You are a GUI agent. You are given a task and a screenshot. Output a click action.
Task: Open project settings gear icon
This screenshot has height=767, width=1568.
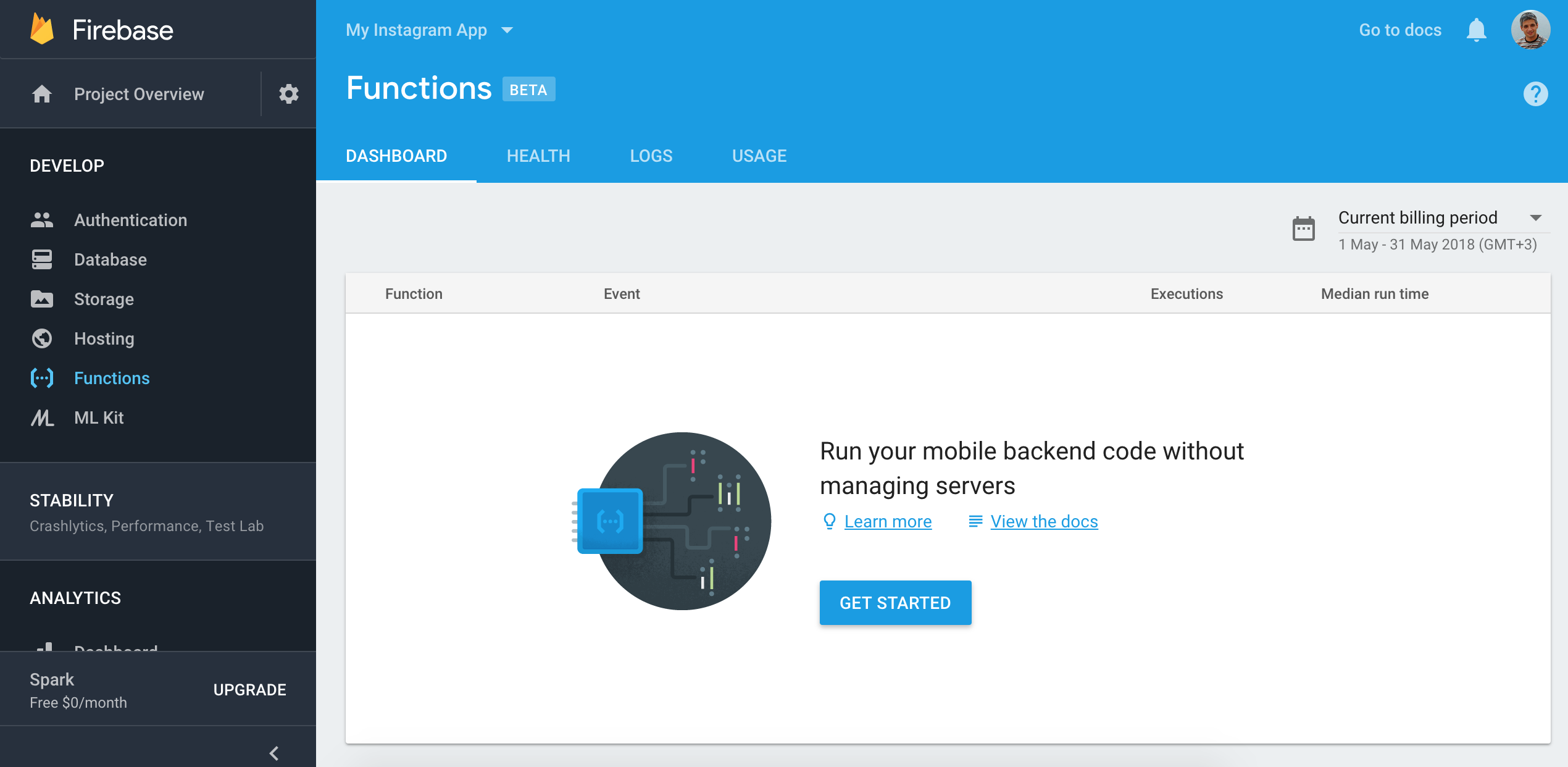click(x=289, y=94)
